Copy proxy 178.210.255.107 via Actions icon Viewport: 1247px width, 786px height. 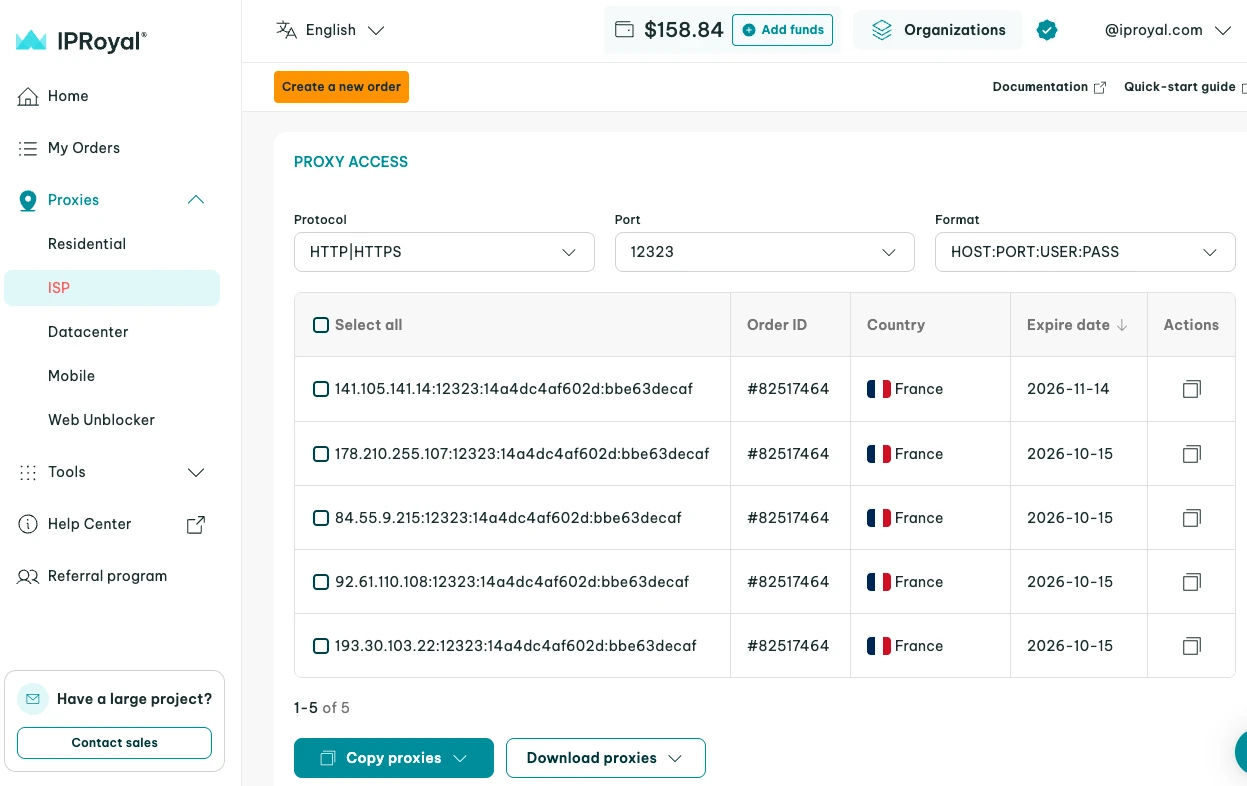pos(1191,454)
